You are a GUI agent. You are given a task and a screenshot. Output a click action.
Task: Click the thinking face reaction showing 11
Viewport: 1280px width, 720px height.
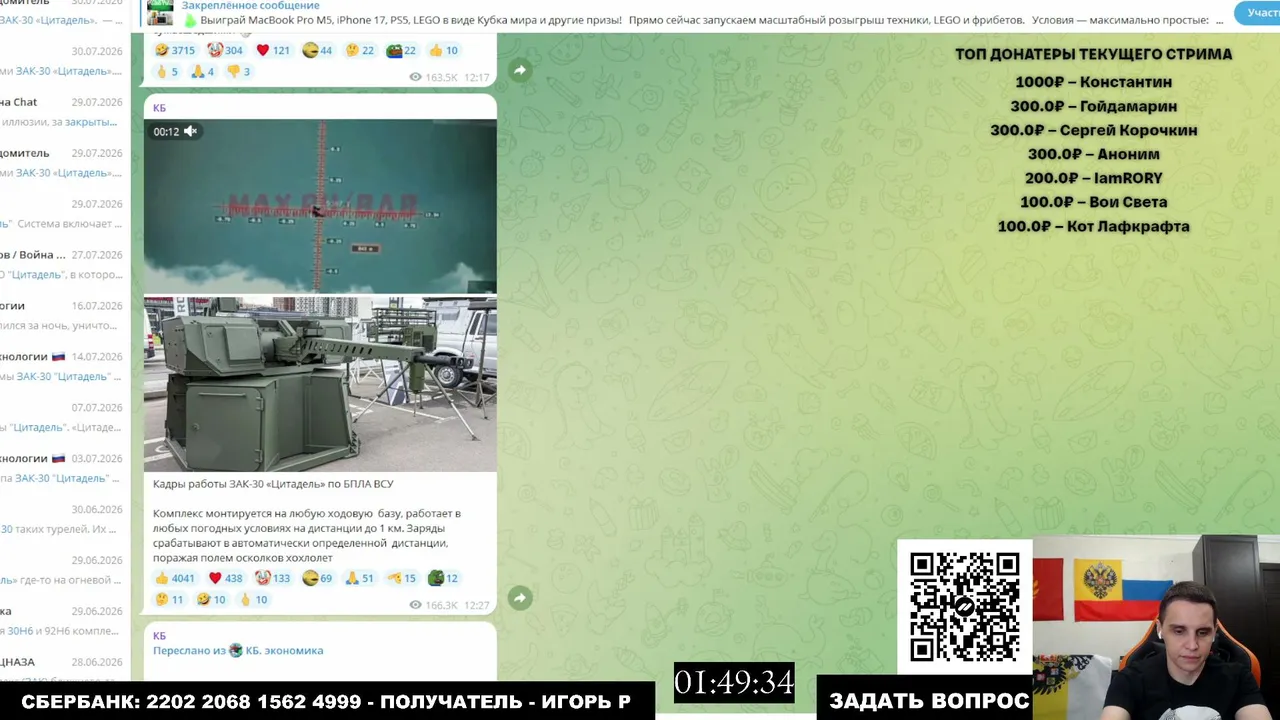click(x=169, y=599)
